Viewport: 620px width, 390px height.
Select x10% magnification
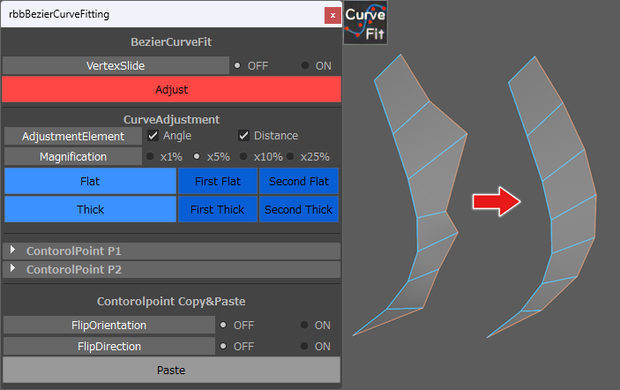tap(244, 157)
